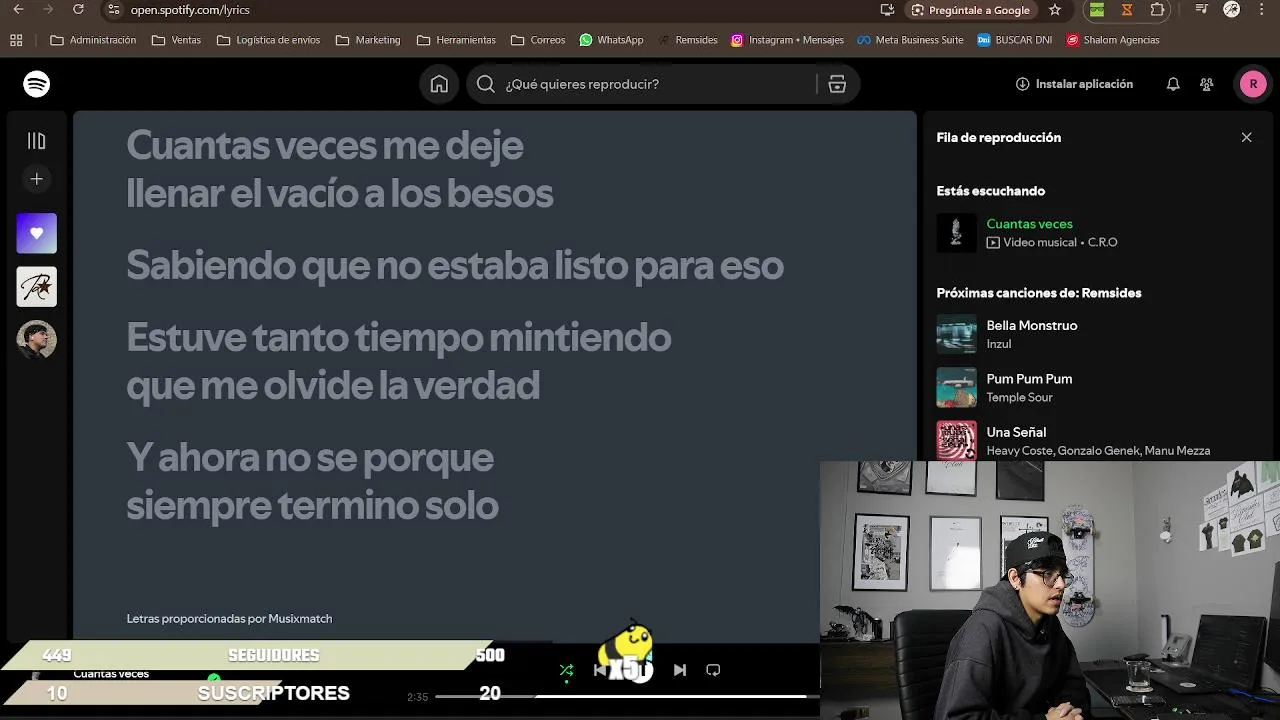Open the orange hourglass extension
Screen dimensions: 1280x720
[x=1127, y=10]
